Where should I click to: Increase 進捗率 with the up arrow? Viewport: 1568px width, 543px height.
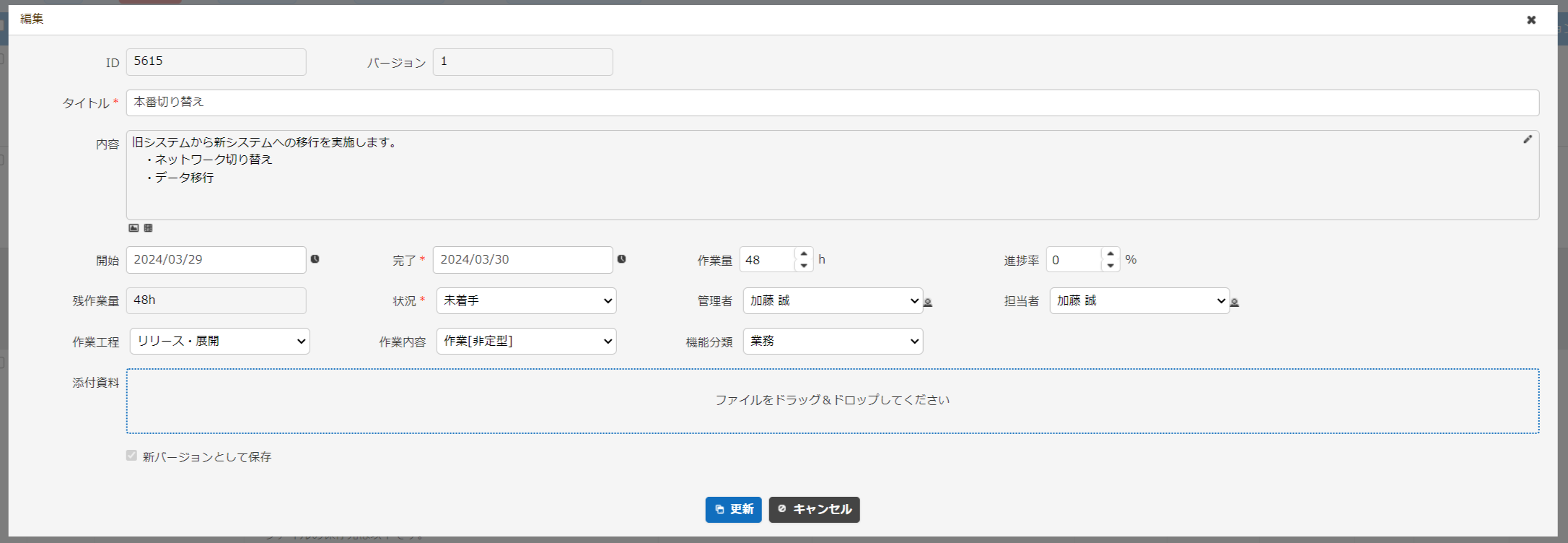pyautogui.click(x=1111, y=253)
